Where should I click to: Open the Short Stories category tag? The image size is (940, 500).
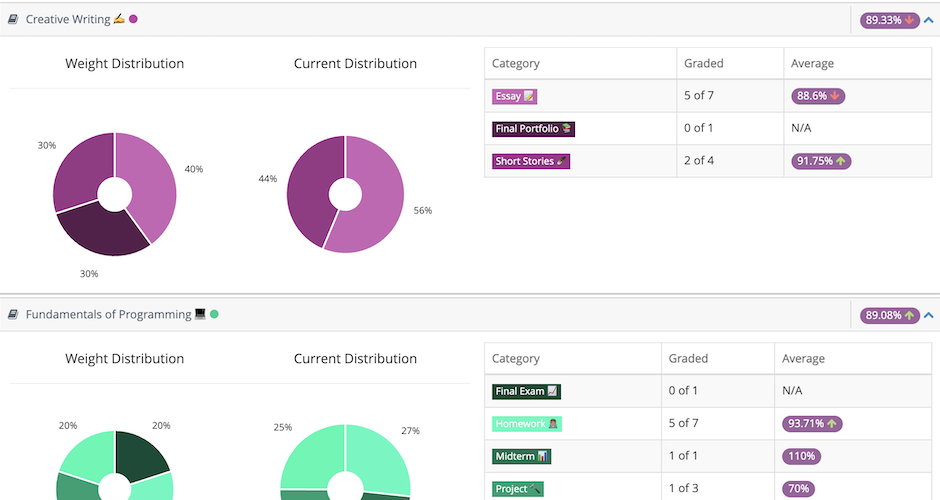tap(530, 161)
